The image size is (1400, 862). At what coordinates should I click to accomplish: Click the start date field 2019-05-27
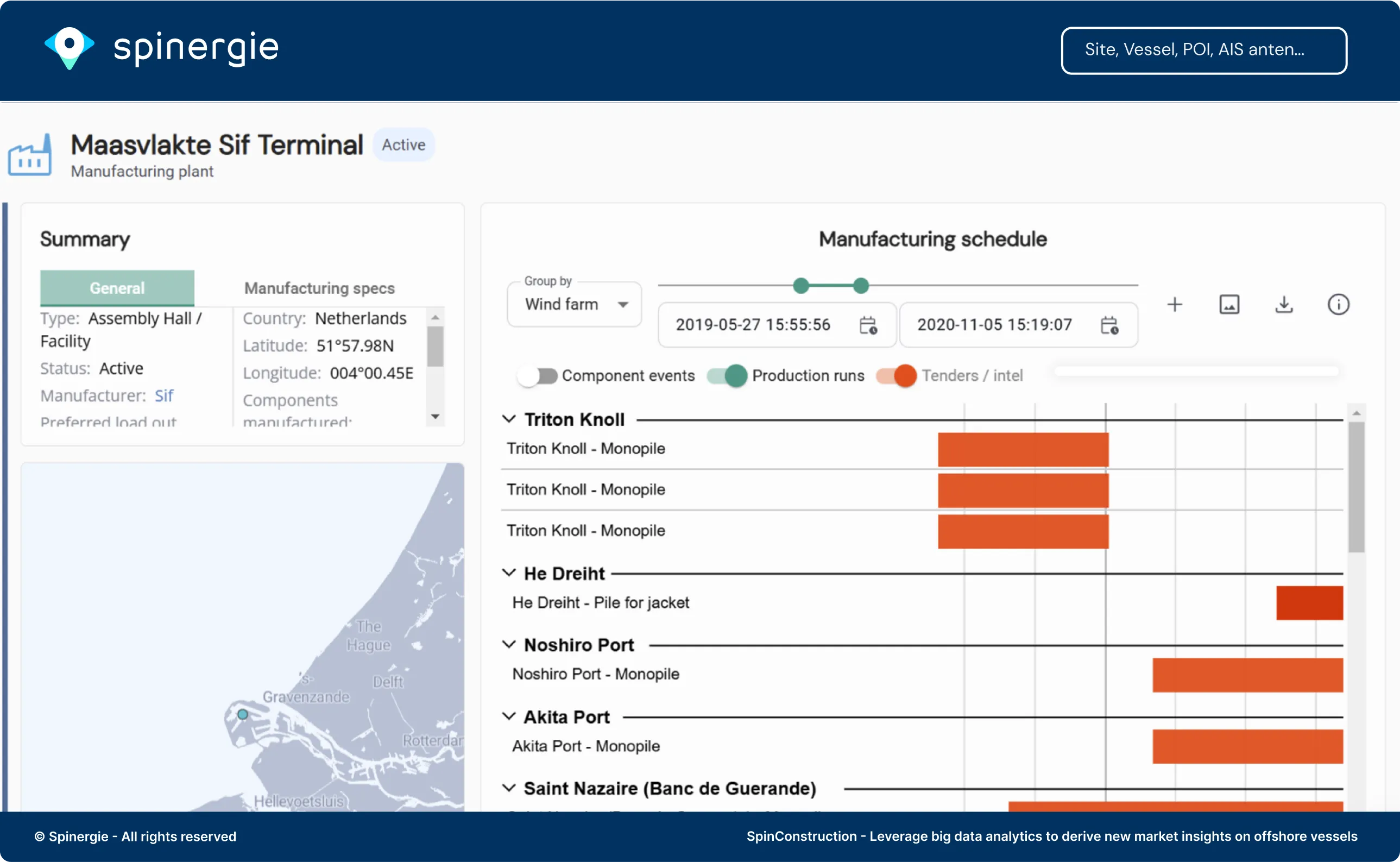[777, 325]
